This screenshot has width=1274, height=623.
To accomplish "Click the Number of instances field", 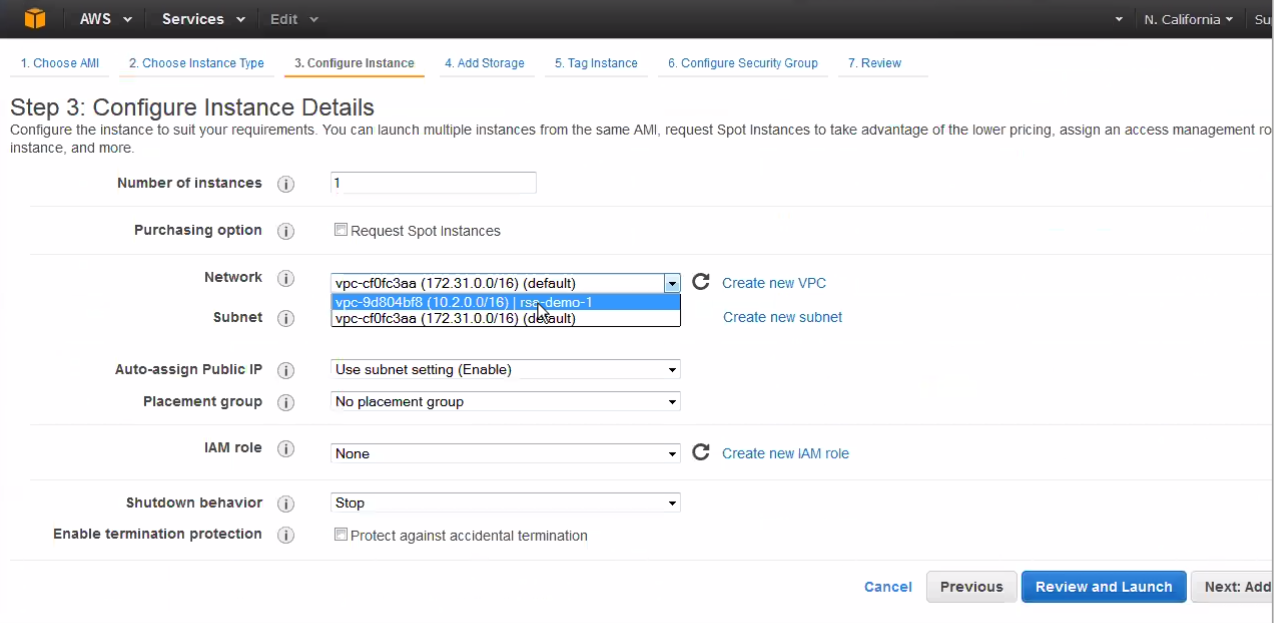I will (433, 183).
